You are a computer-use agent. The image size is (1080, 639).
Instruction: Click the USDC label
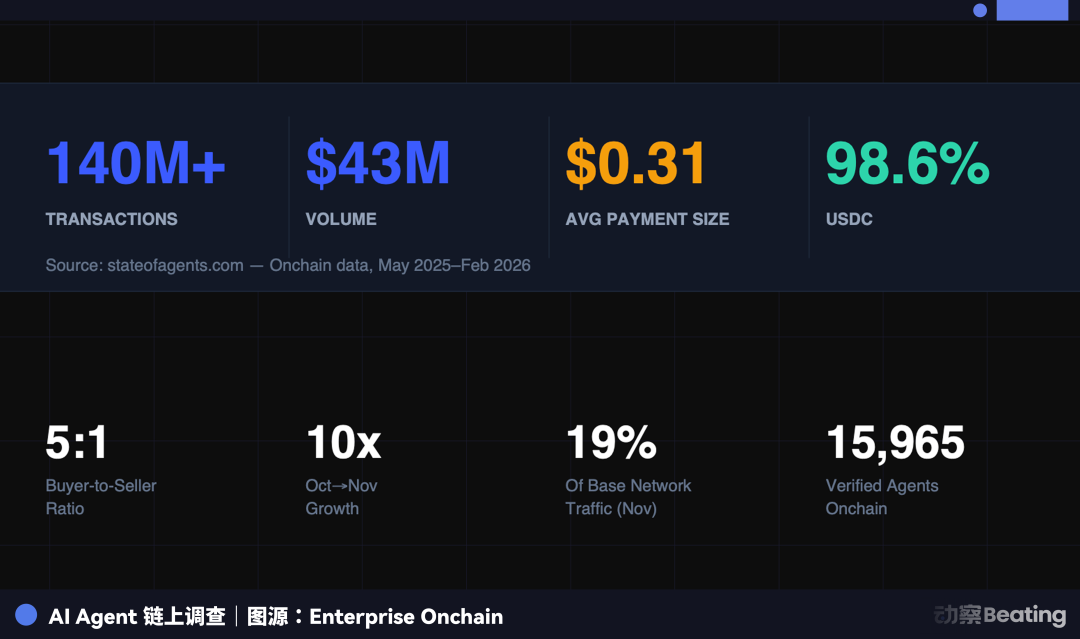[849, 219]
